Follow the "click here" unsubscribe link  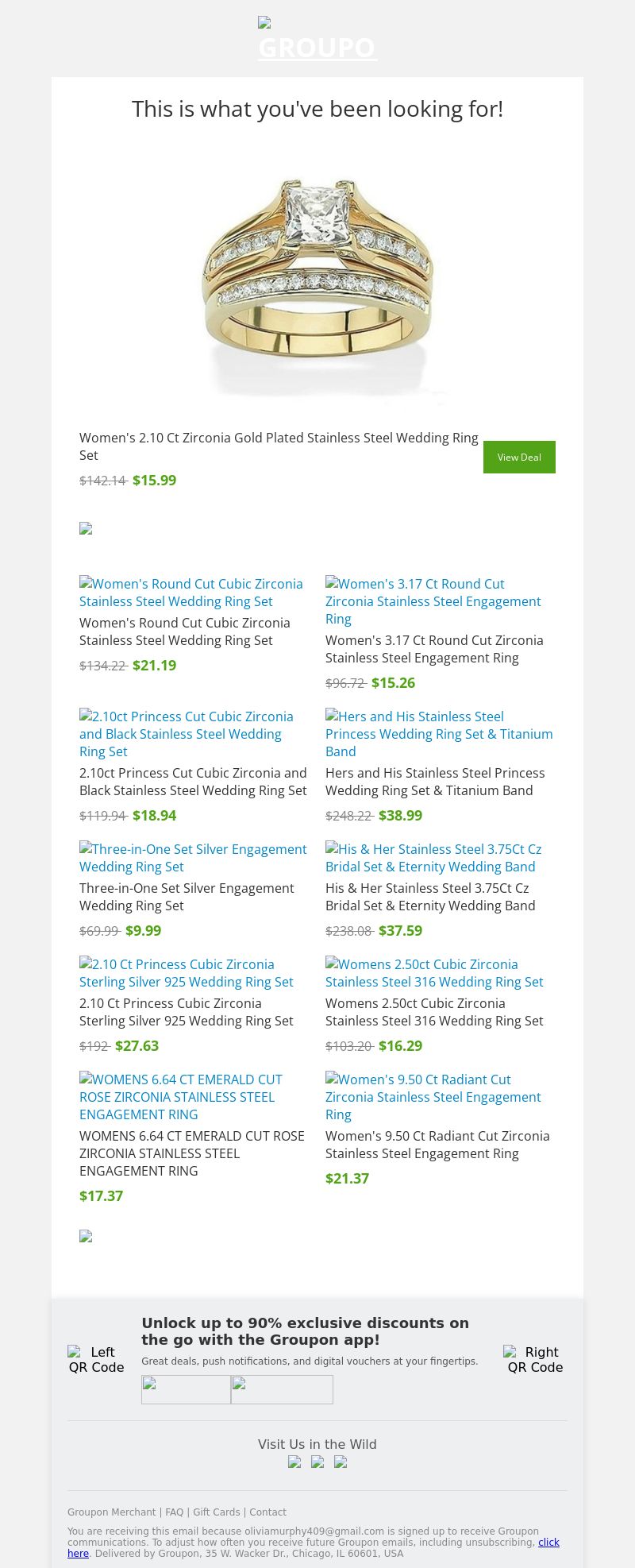[548, 1542]
